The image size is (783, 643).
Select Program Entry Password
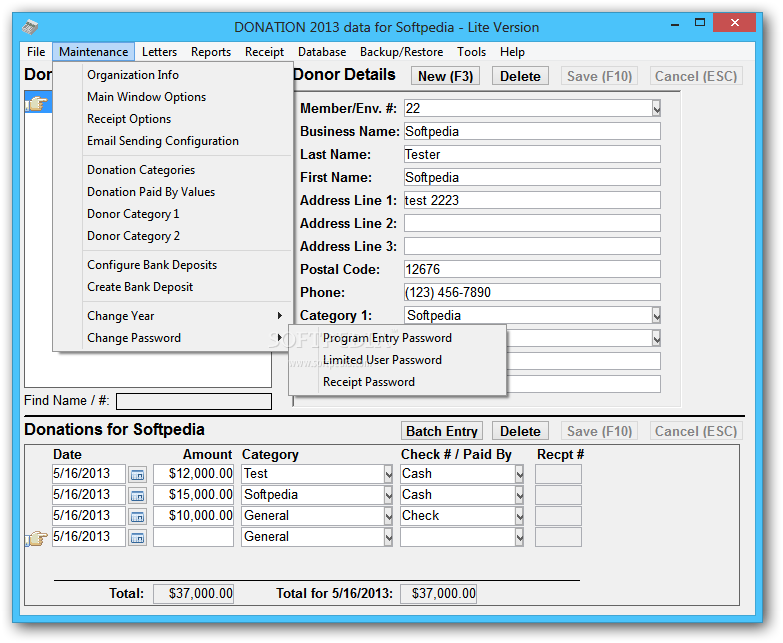pos(397,338)
